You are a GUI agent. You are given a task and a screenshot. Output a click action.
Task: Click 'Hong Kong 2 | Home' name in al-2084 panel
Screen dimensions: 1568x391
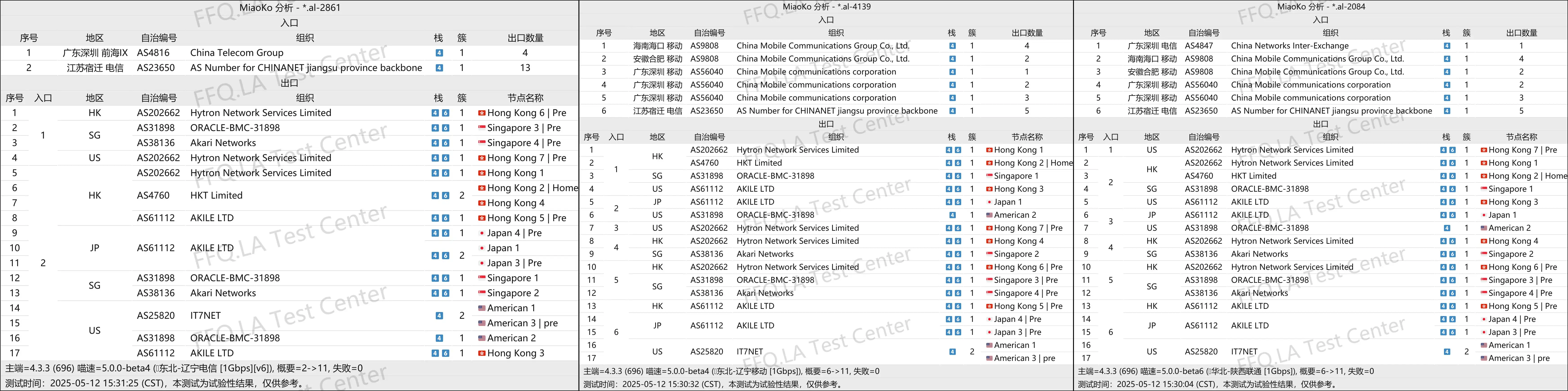tap(1528, 176)
